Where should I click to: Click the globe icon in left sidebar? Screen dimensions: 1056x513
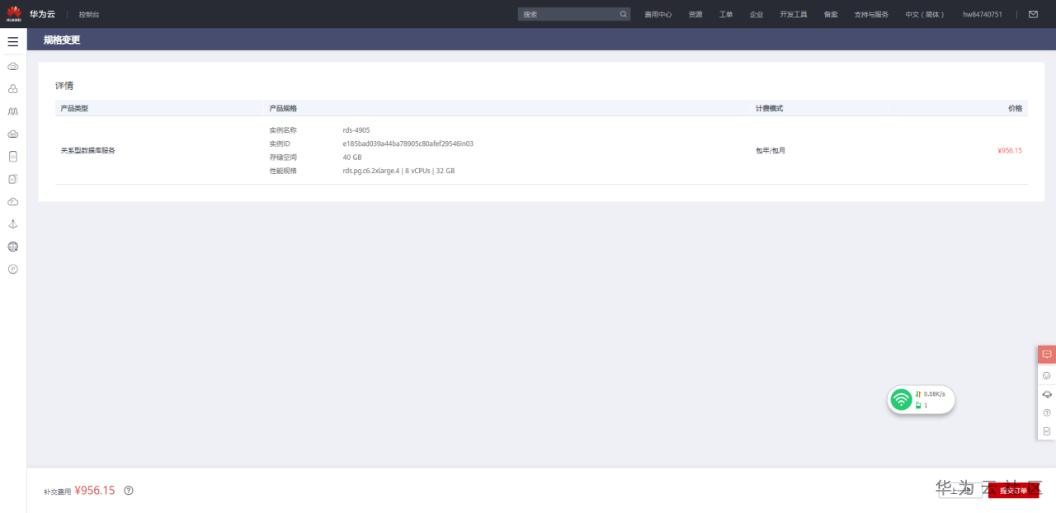pos(13,246)
